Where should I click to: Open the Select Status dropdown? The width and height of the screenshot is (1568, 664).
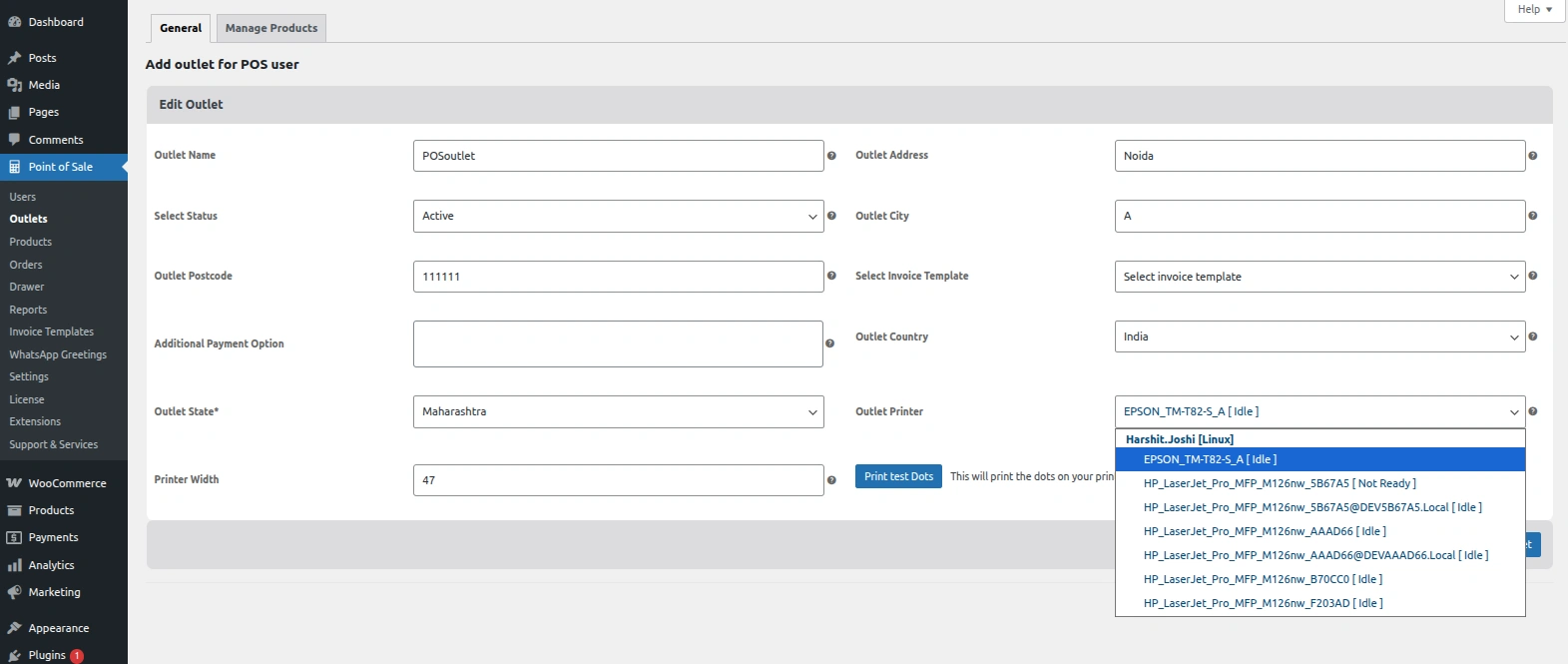[618, 217]
